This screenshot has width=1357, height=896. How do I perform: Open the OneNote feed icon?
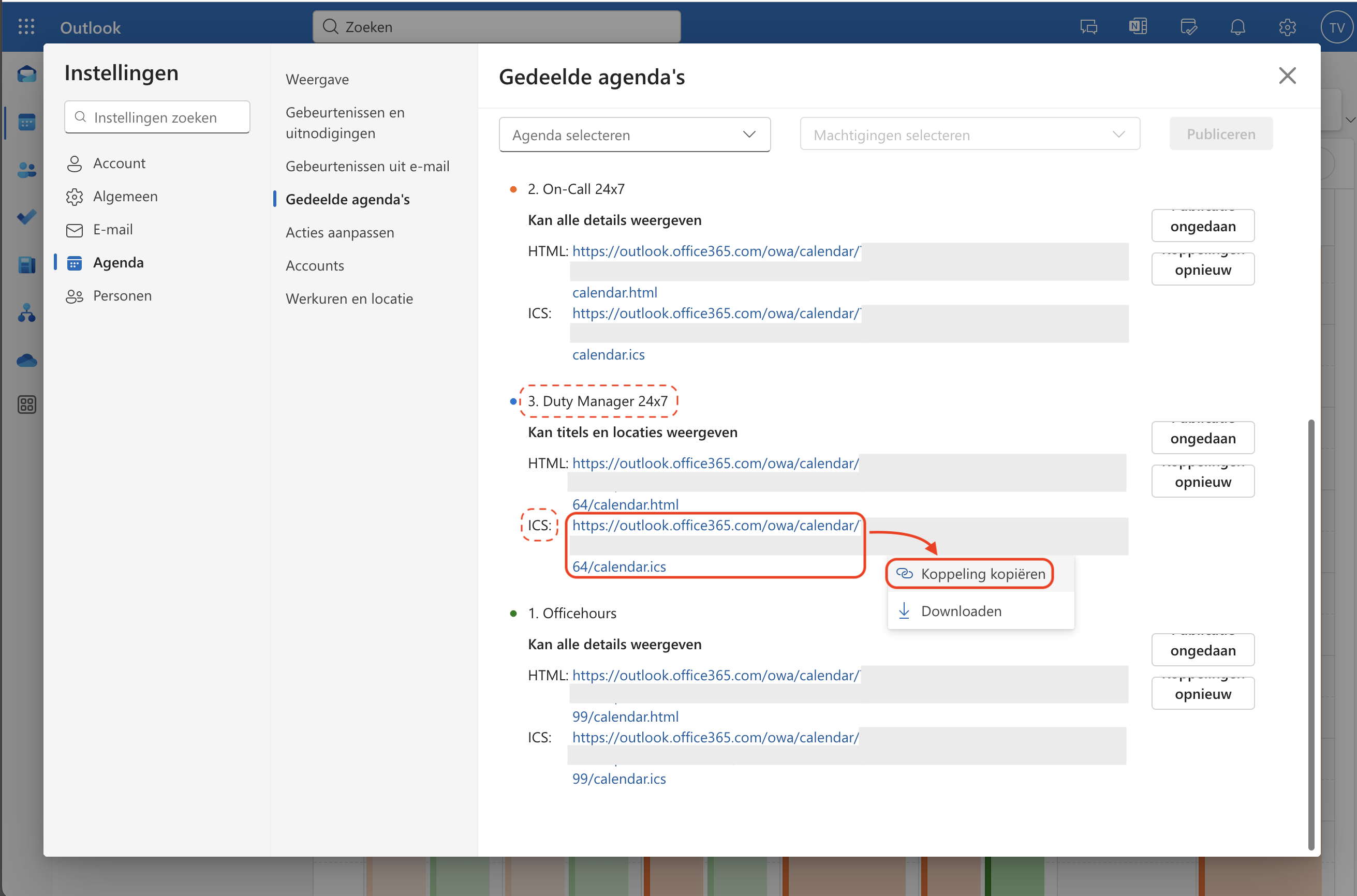tap(1138, 27)
